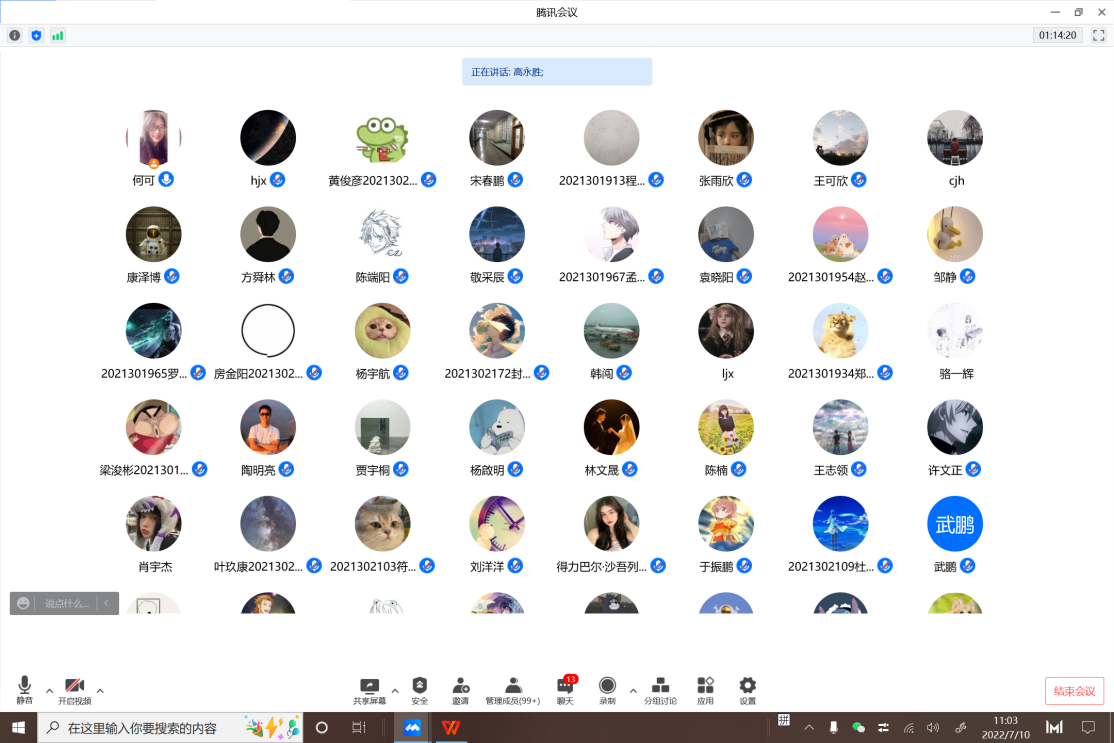Click the red 结束会议 button
The height and width of the screenshot is (743, 1114).
[x=1074, y=691]
